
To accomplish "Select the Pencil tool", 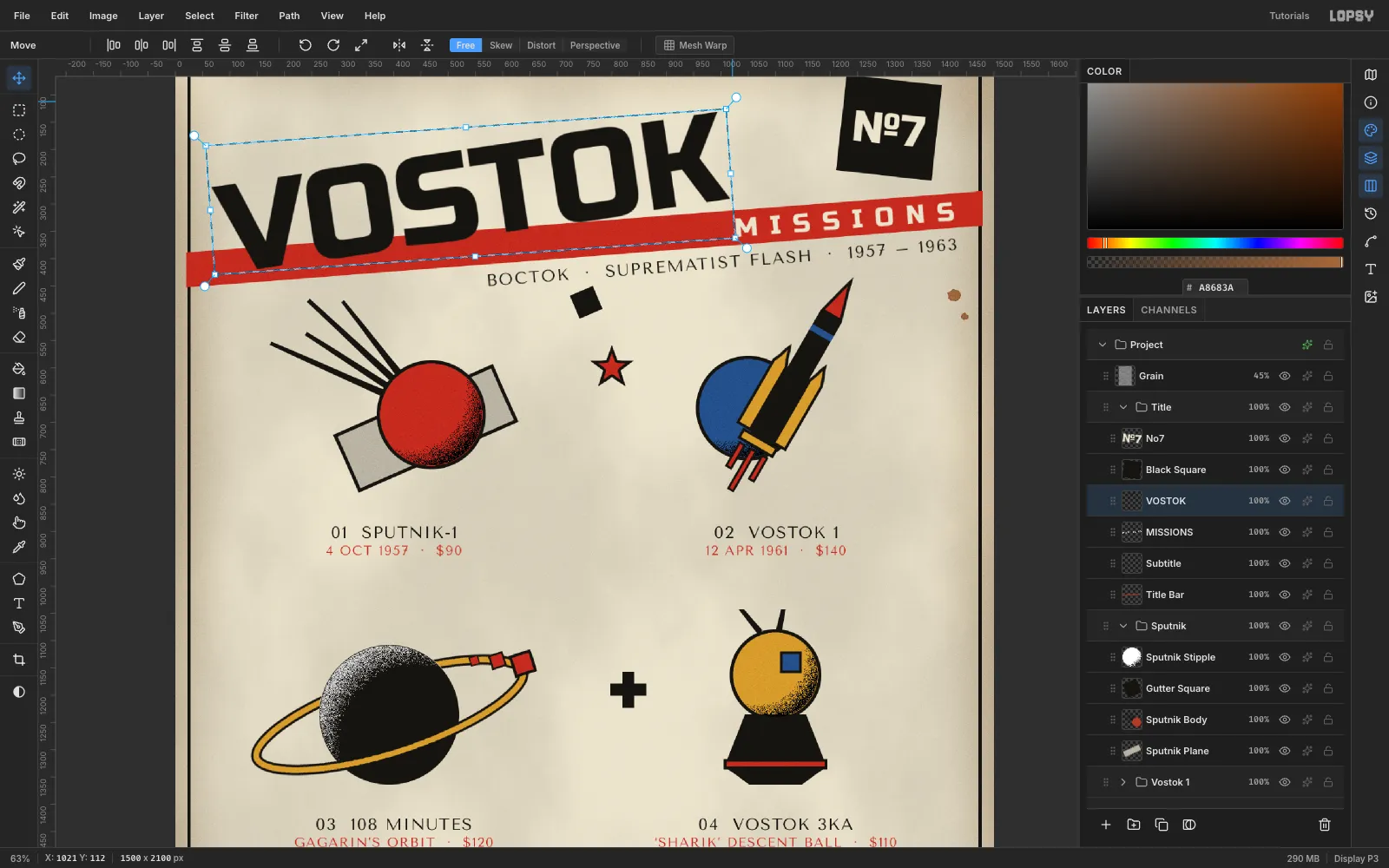I will (19, 288).
